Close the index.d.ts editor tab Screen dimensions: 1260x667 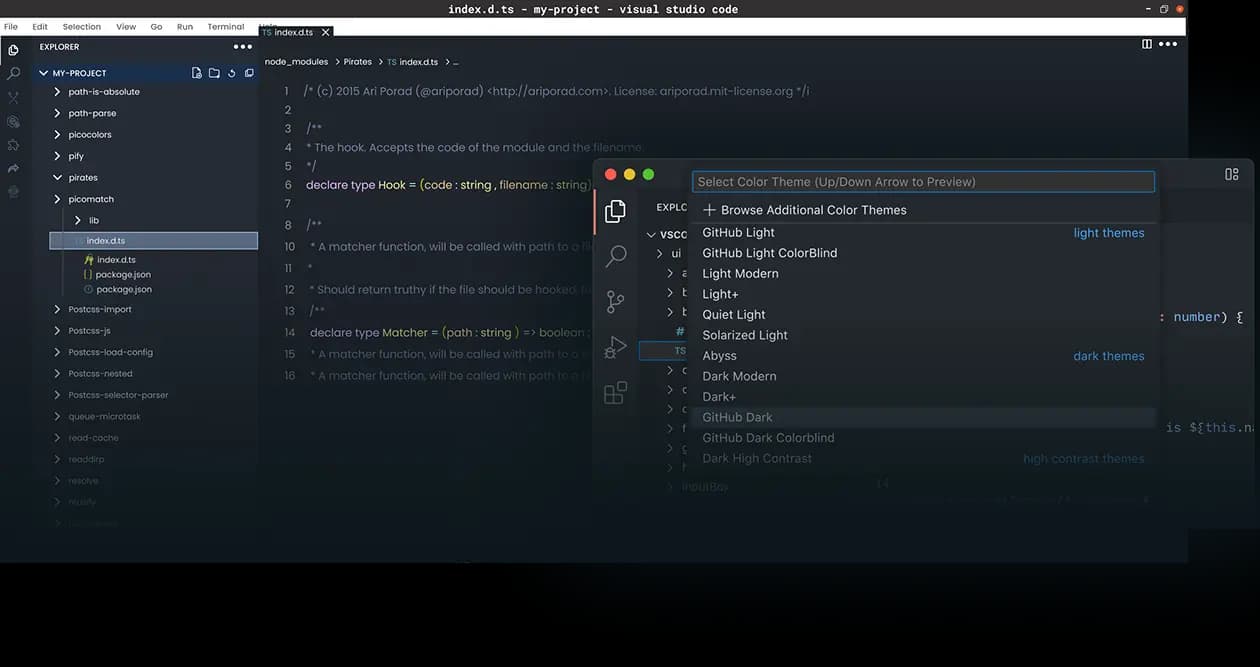325,33
